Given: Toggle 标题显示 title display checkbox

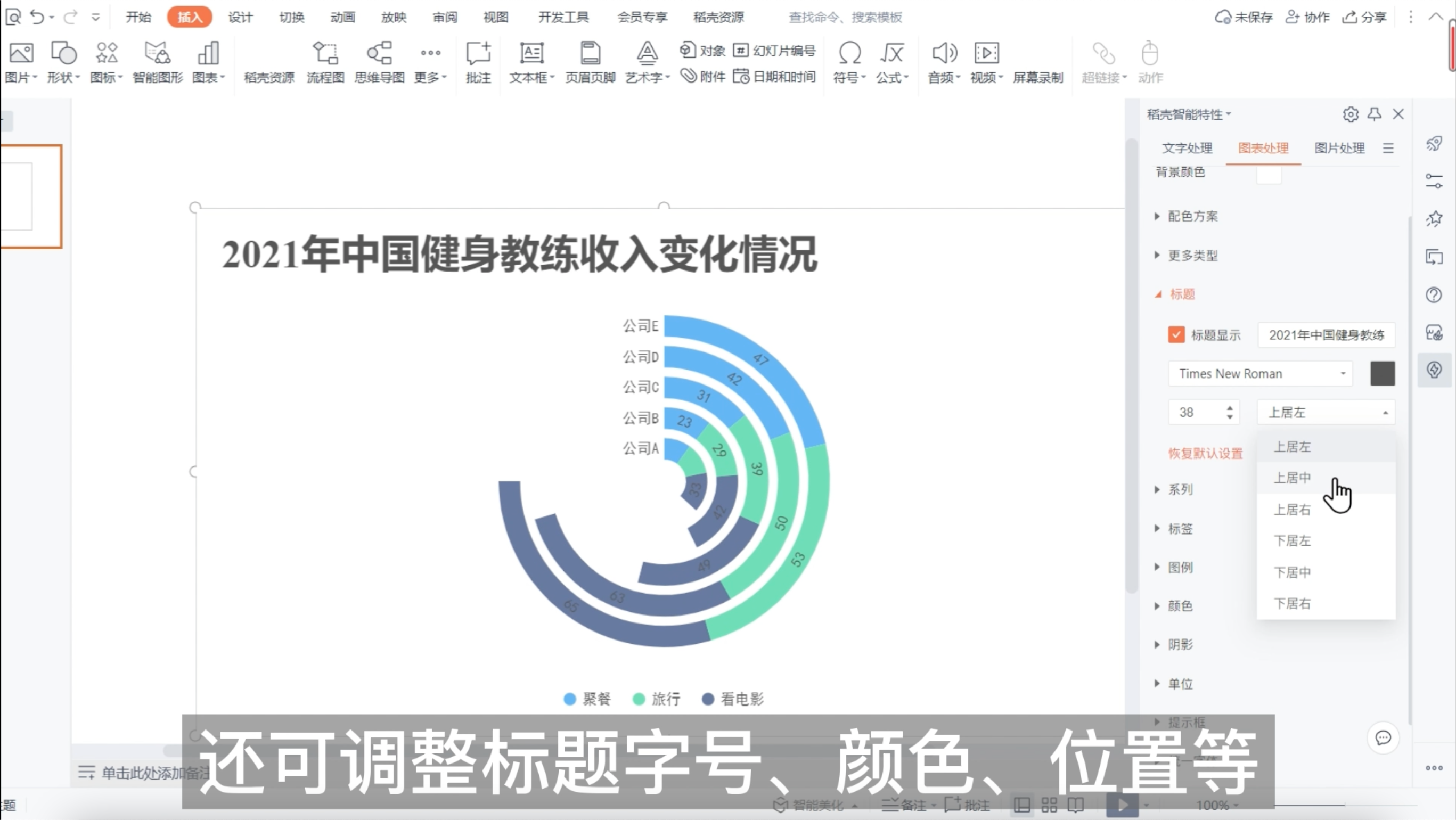Looking at the screenshot, I should 1176,334.
